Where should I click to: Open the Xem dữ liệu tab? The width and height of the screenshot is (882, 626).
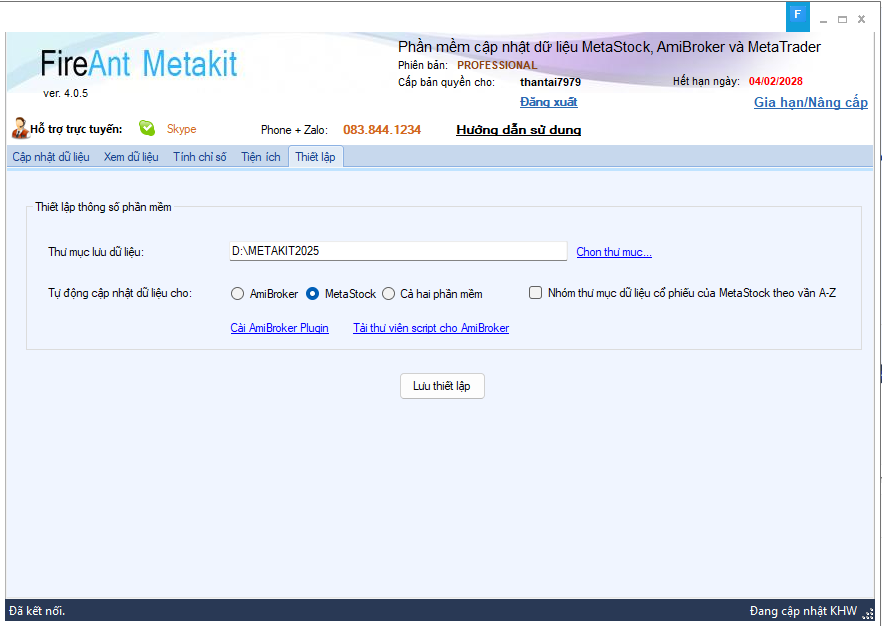(x=131, y=157)
